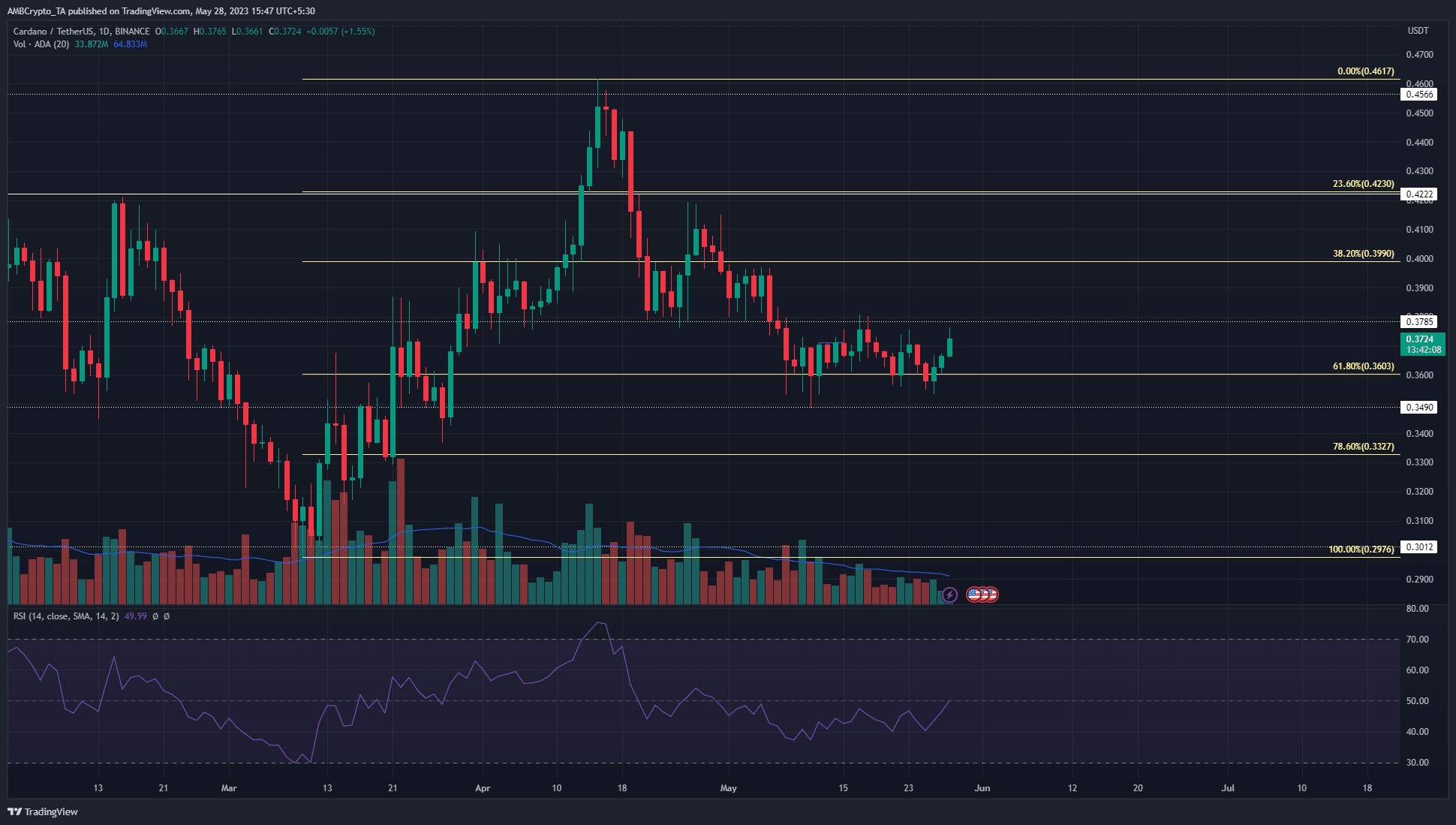
Task: Click the Apr label on the time axis
Action: coord(483,788)
